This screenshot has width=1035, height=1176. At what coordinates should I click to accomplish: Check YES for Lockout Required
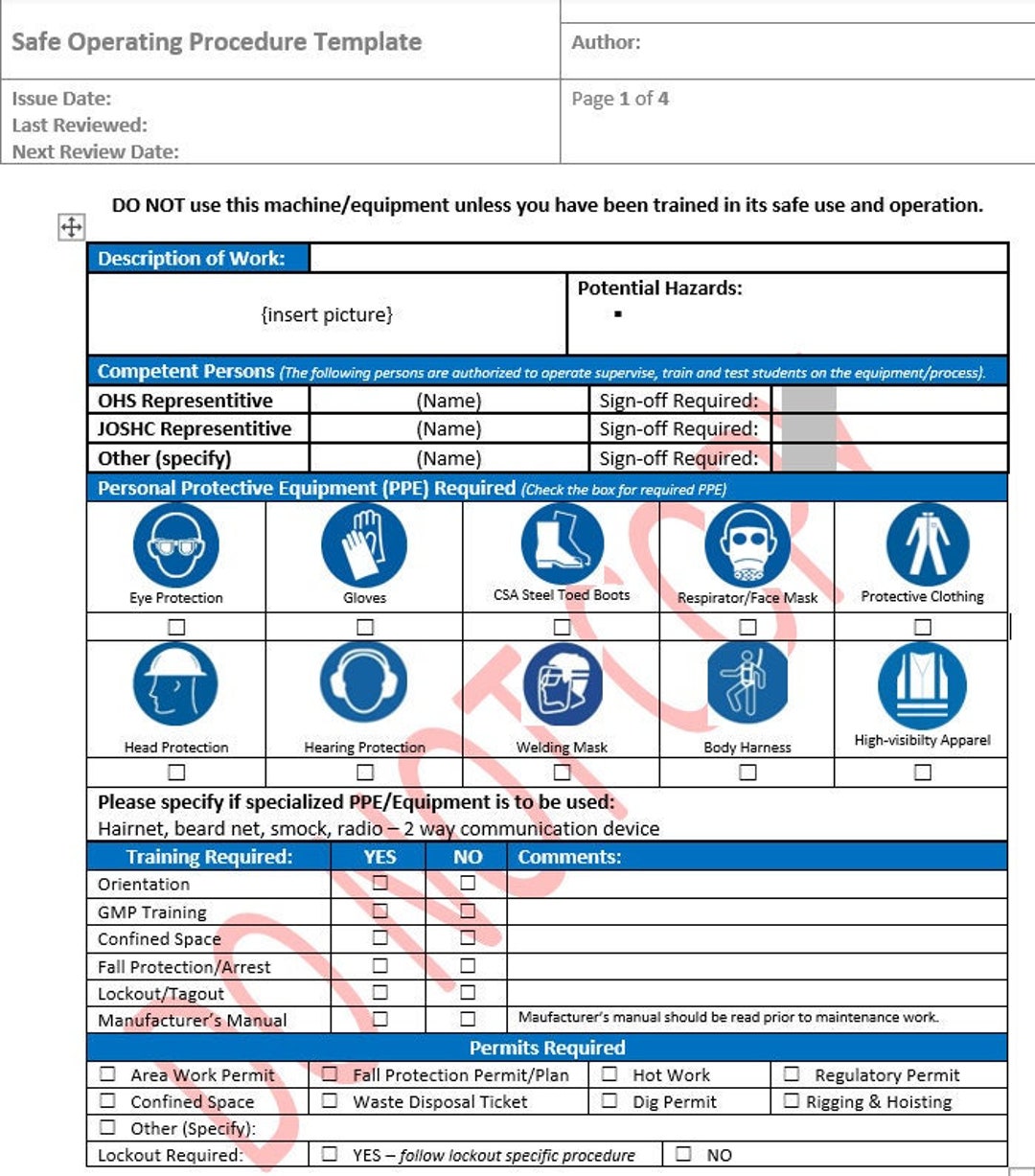click(x=331, y=1156)
